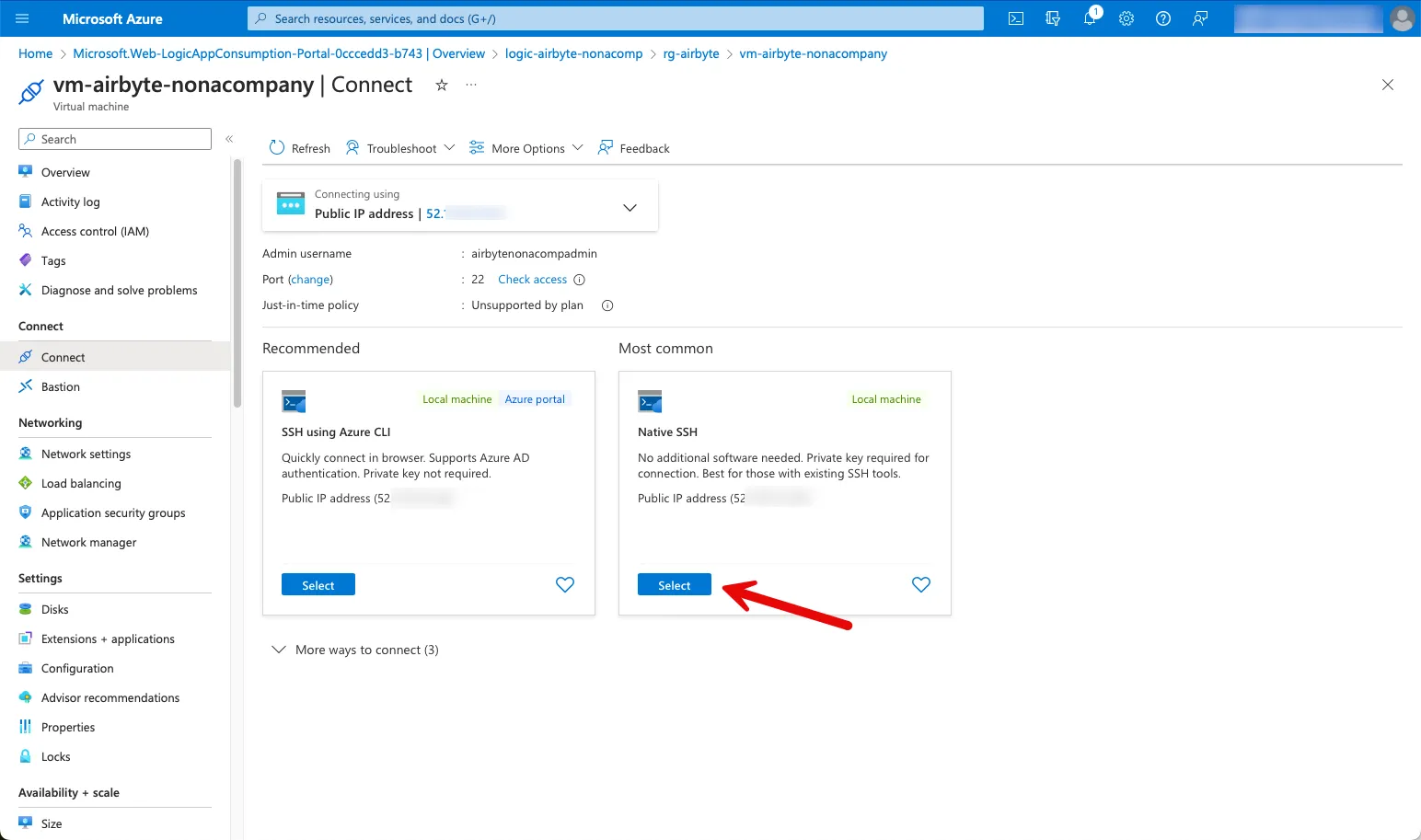Open the Connecting using IP address dropdown
This screenshot has width=1421, height=840.
[x=630, y=207]
